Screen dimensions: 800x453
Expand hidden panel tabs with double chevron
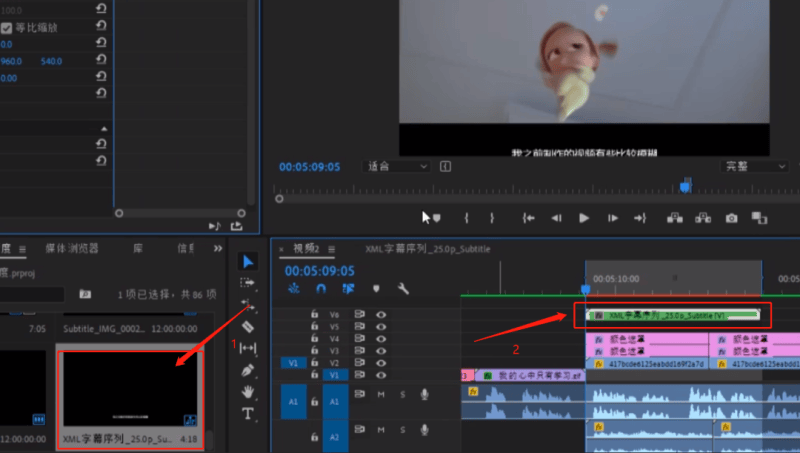(218, 248)
